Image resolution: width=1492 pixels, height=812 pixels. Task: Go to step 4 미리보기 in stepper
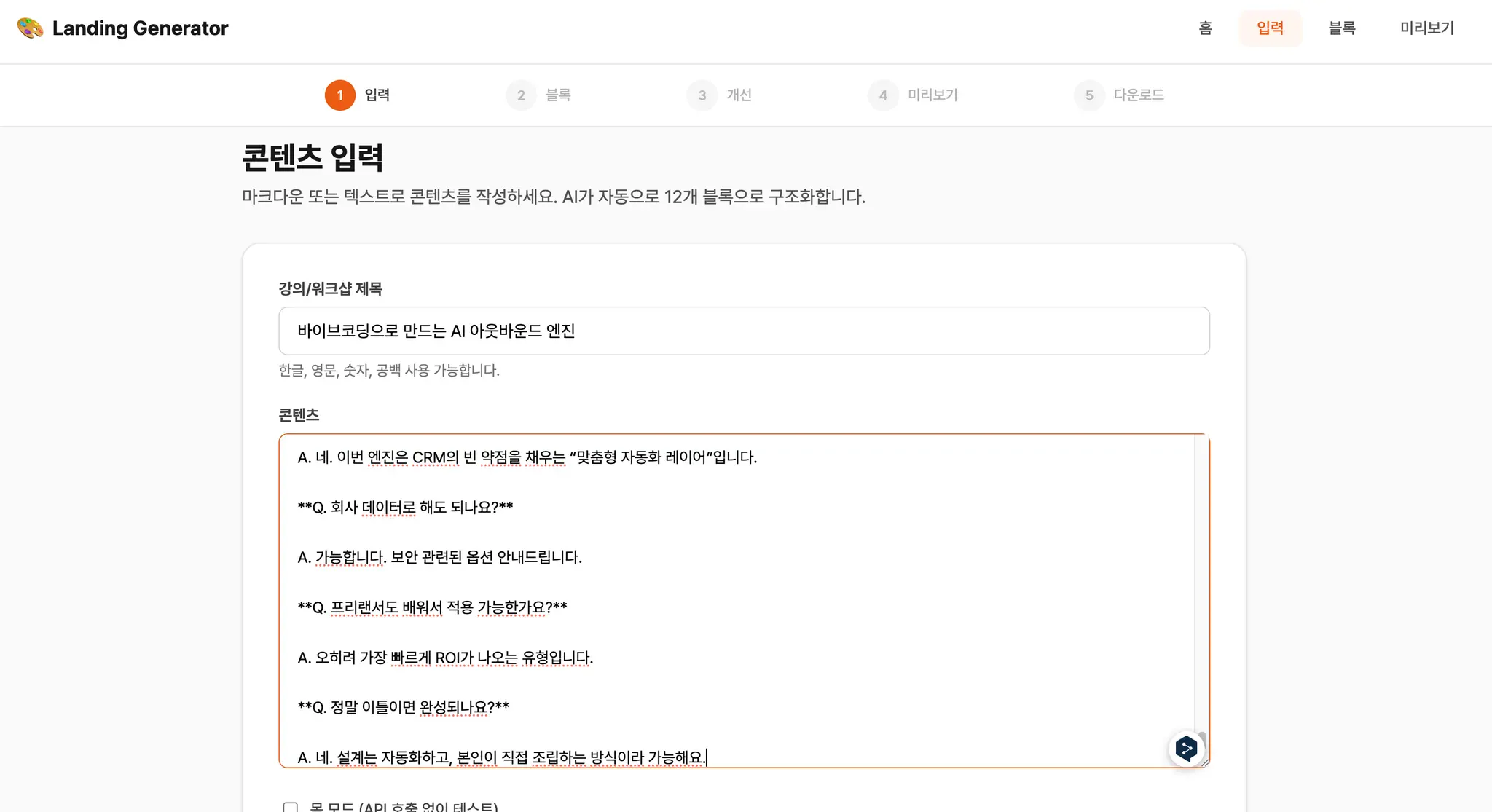(x=913, y=95)
